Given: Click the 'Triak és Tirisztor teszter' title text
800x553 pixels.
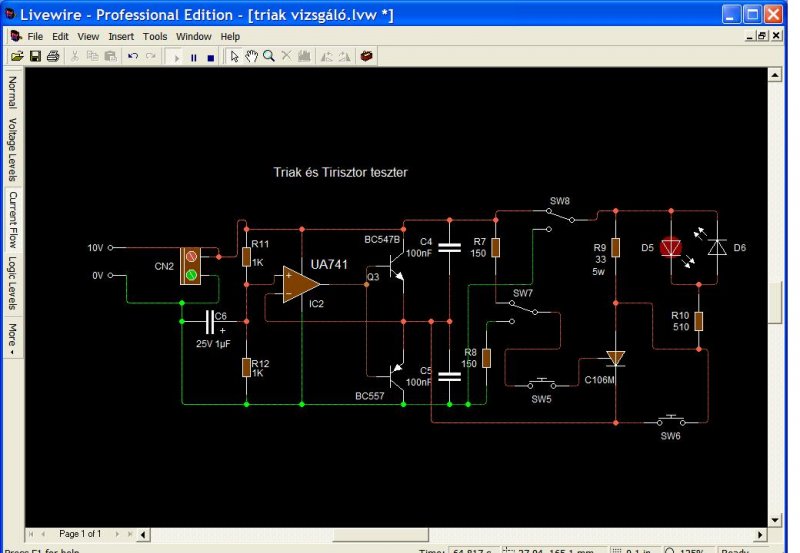Looking at the screenshot, I should (340, 172).
